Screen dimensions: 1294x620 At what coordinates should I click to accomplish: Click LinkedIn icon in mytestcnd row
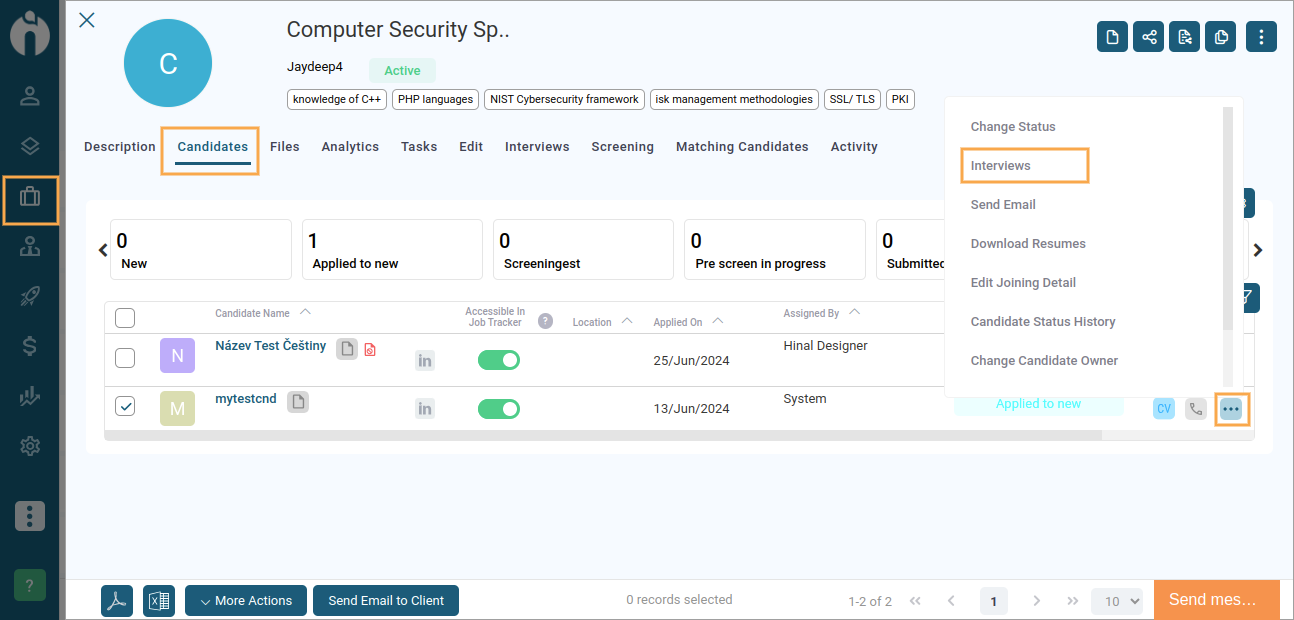coord(425,408)
